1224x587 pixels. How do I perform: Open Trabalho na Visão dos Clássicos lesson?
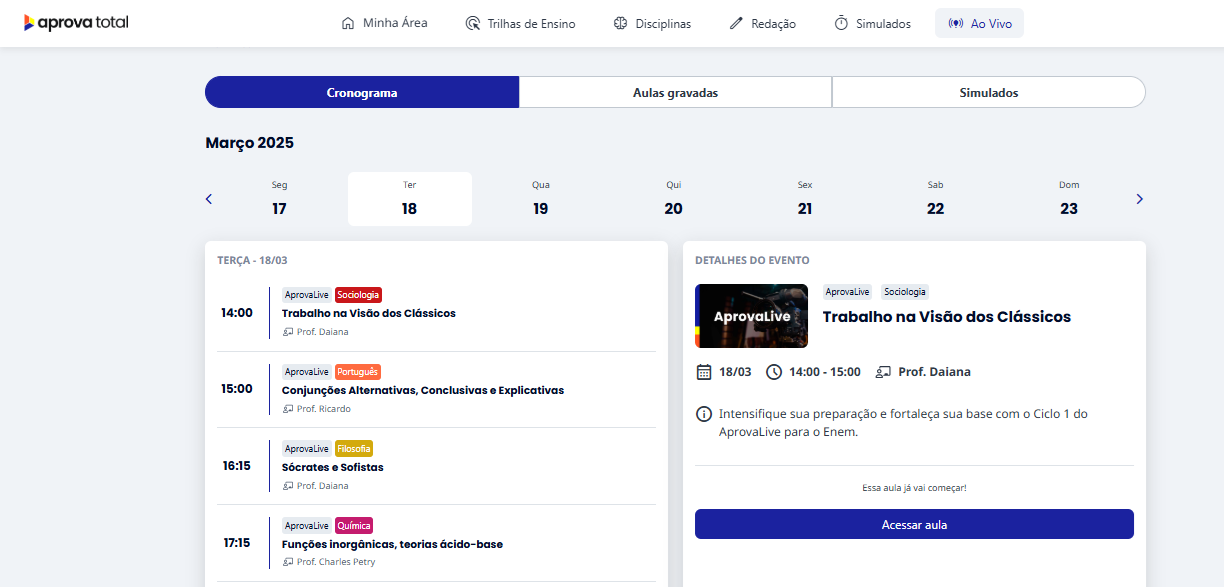point(368,313)
